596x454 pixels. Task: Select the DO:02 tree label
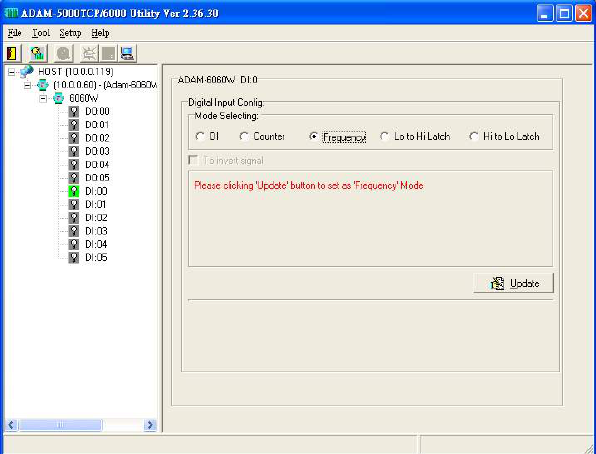(x=97, y=138)
